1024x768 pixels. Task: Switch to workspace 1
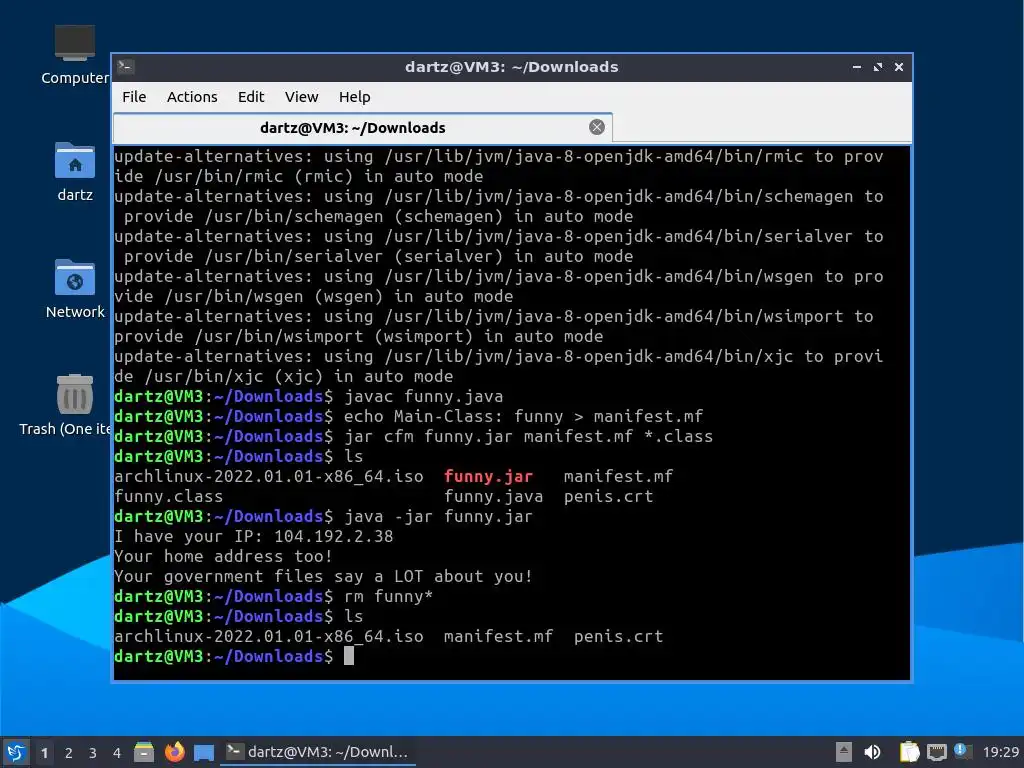[44, 753]
